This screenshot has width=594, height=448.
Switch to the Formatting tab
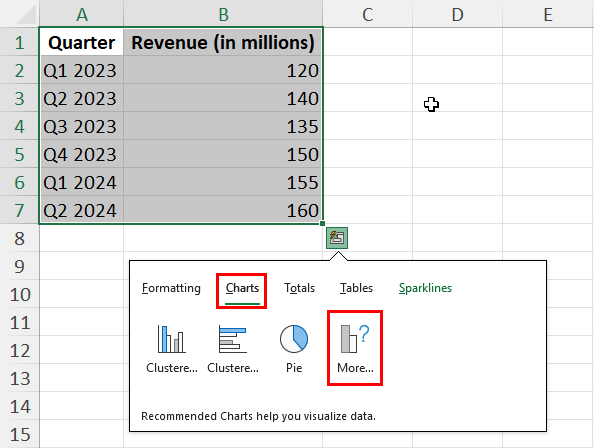(171, 288)
